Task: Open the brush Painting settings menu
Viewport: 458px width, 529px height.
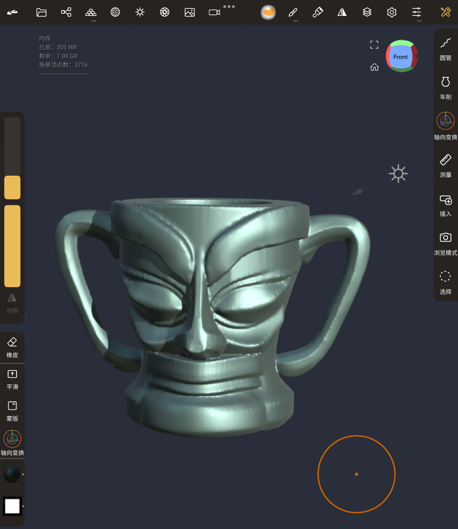Action: tap(317, 12)
